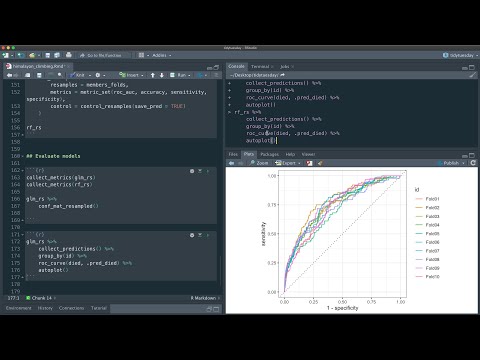Screen dimensions: 480x360
Task: Click the print icon in main toolbar
Action: click(69, 55)
